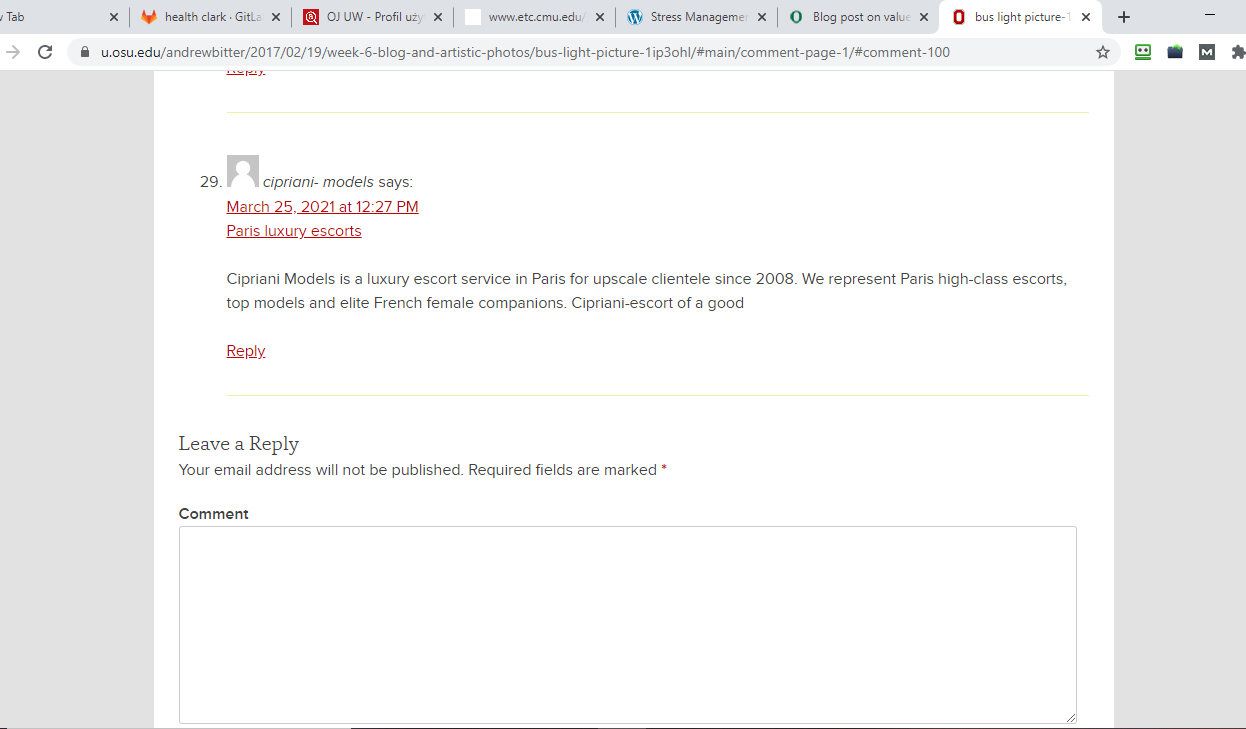Switch to the health clark GitLab tab
Image resolution: width=1246 pixels, height=729 pixels.
205,17
